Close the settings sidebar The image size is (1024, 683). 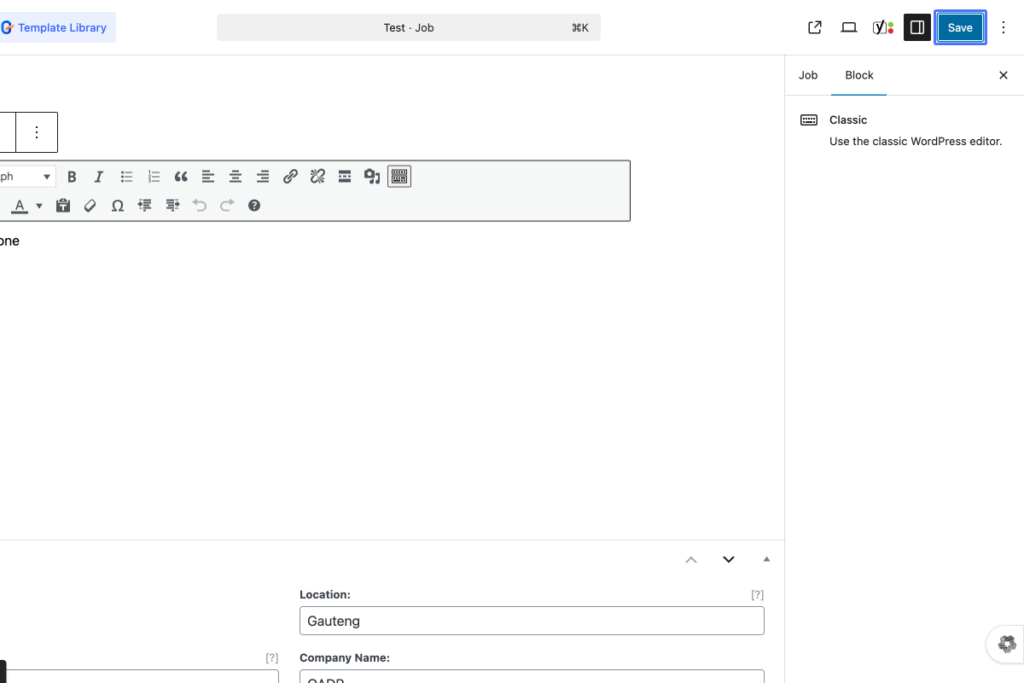(x=1003, y=75)
